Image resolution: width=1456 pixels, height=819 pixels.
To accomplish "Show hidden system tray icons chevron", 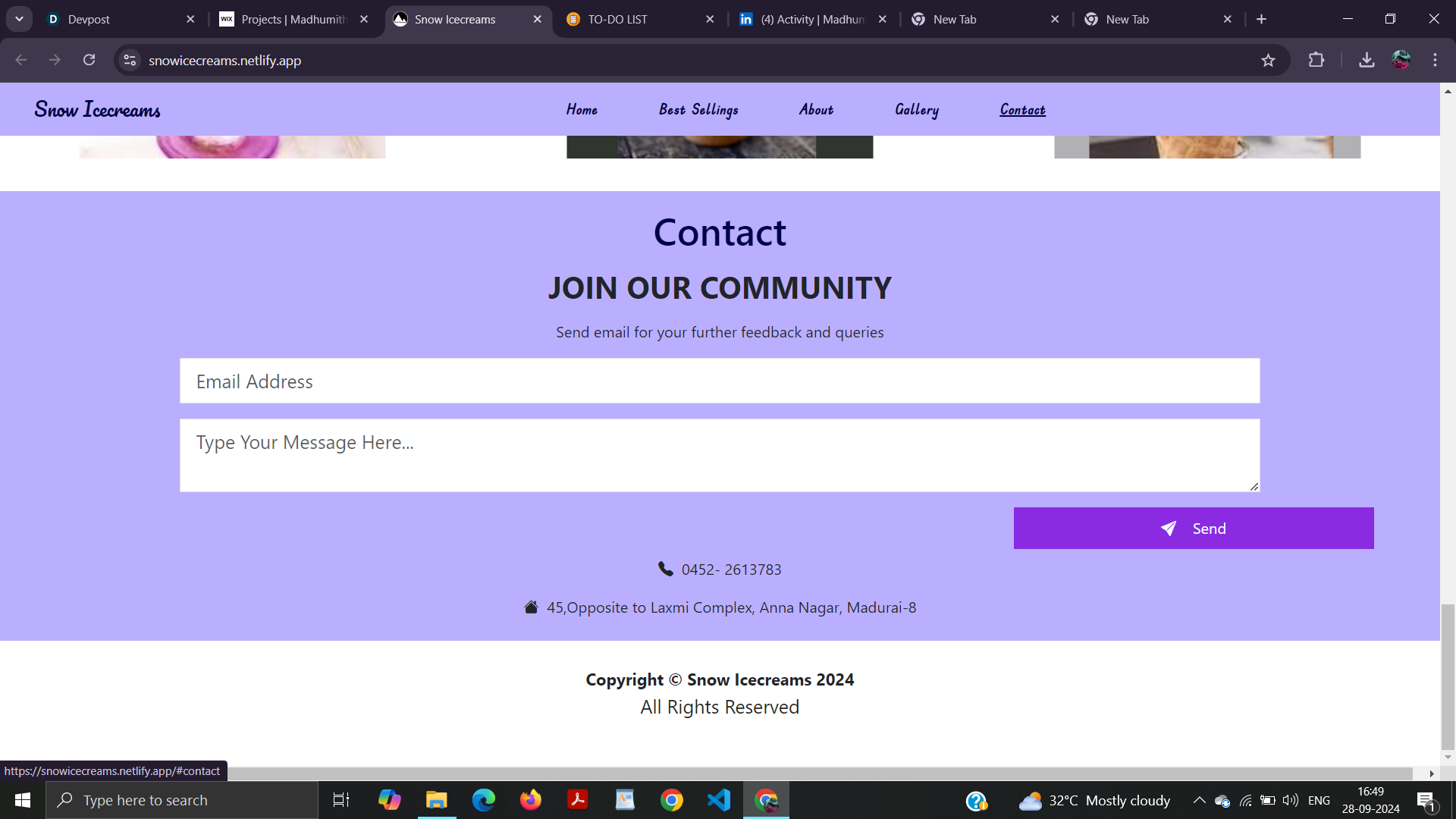I will pyautogui.click(x=1199, y=800).
